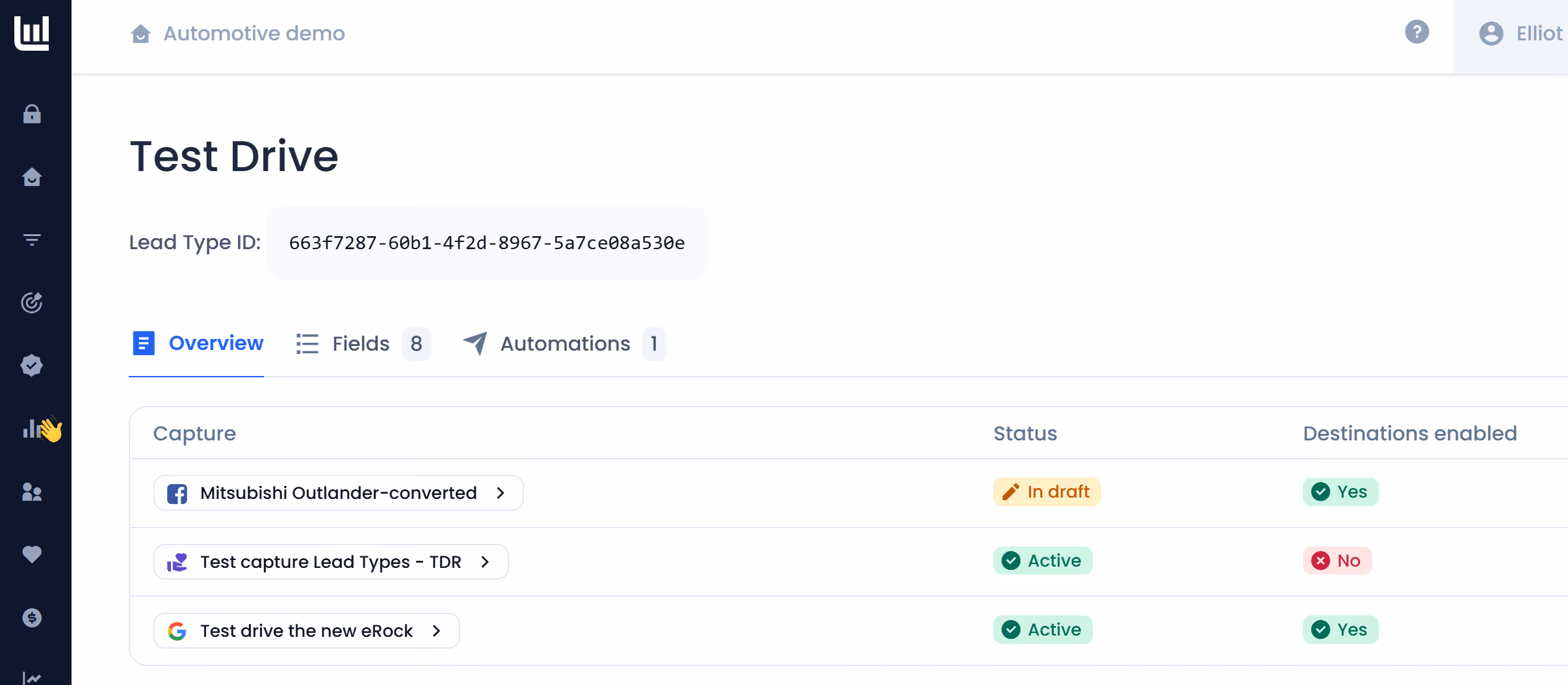Switch to the Fields tab
The image size is (1568, 685).
point(363,343)
